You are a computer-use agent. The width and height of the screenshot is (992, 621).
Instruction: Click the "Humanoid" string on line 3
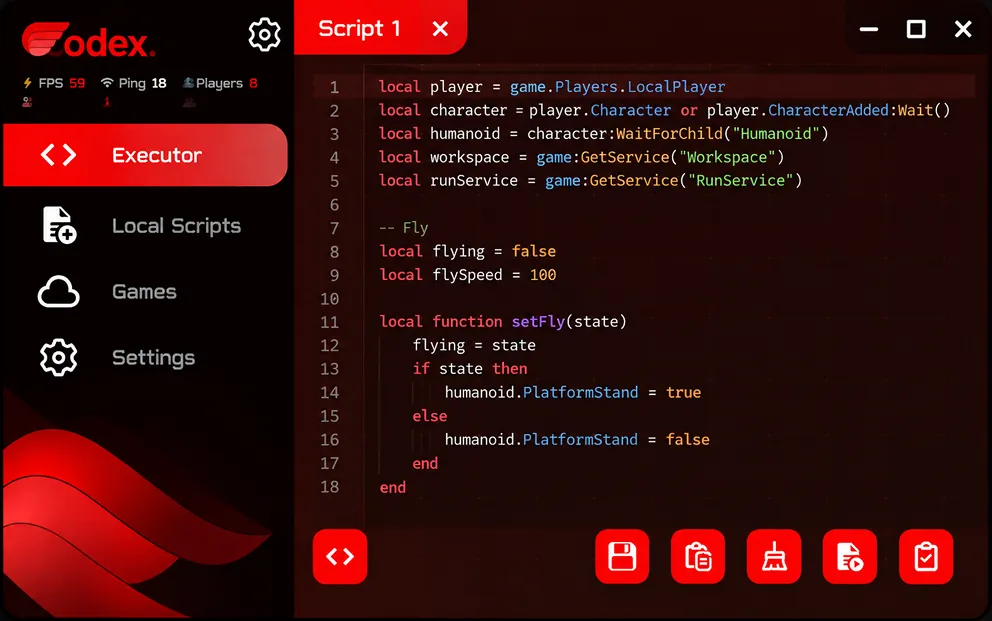point(776,133)
